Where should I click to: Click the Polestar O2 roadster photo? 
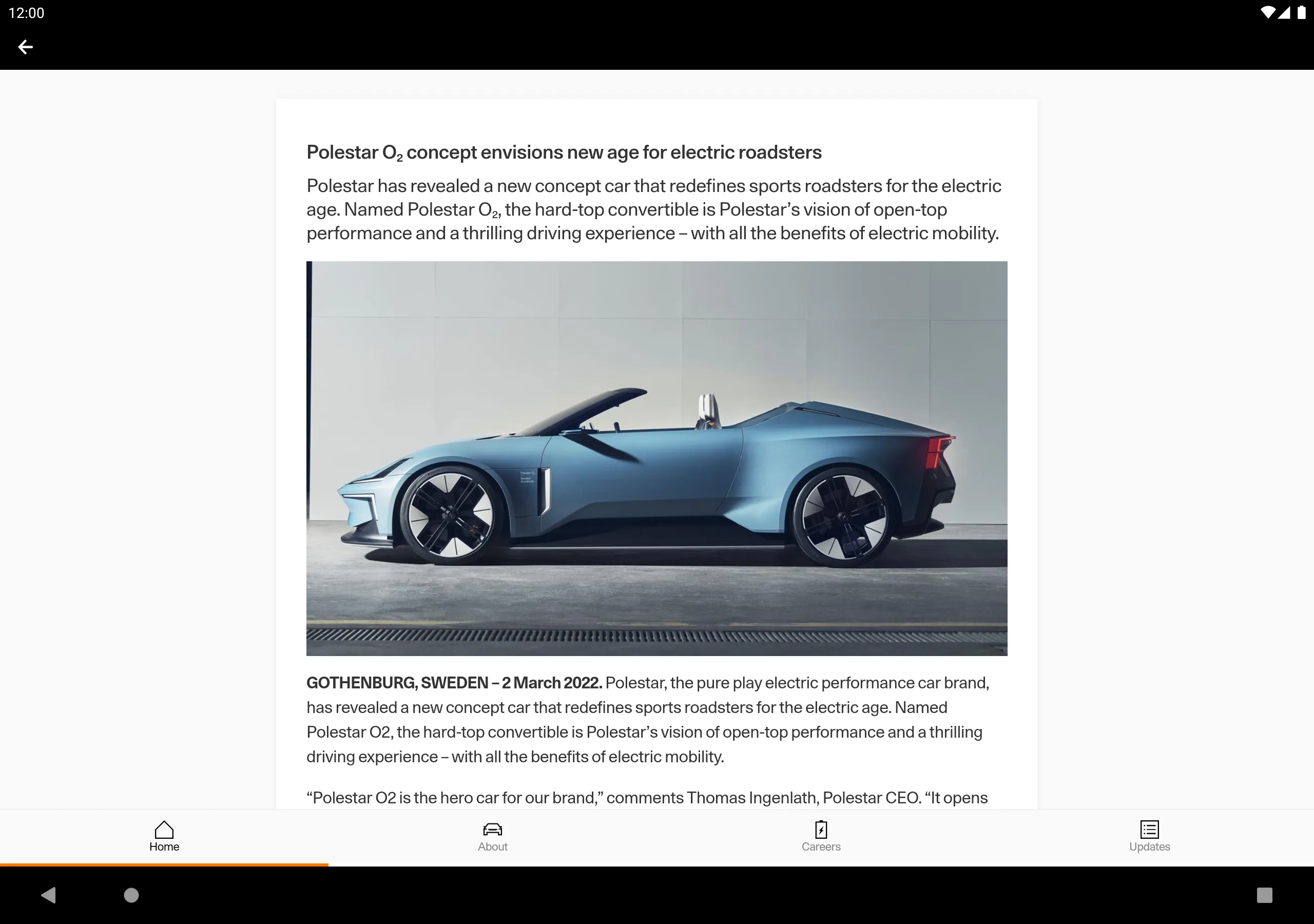tap(656, 458)
